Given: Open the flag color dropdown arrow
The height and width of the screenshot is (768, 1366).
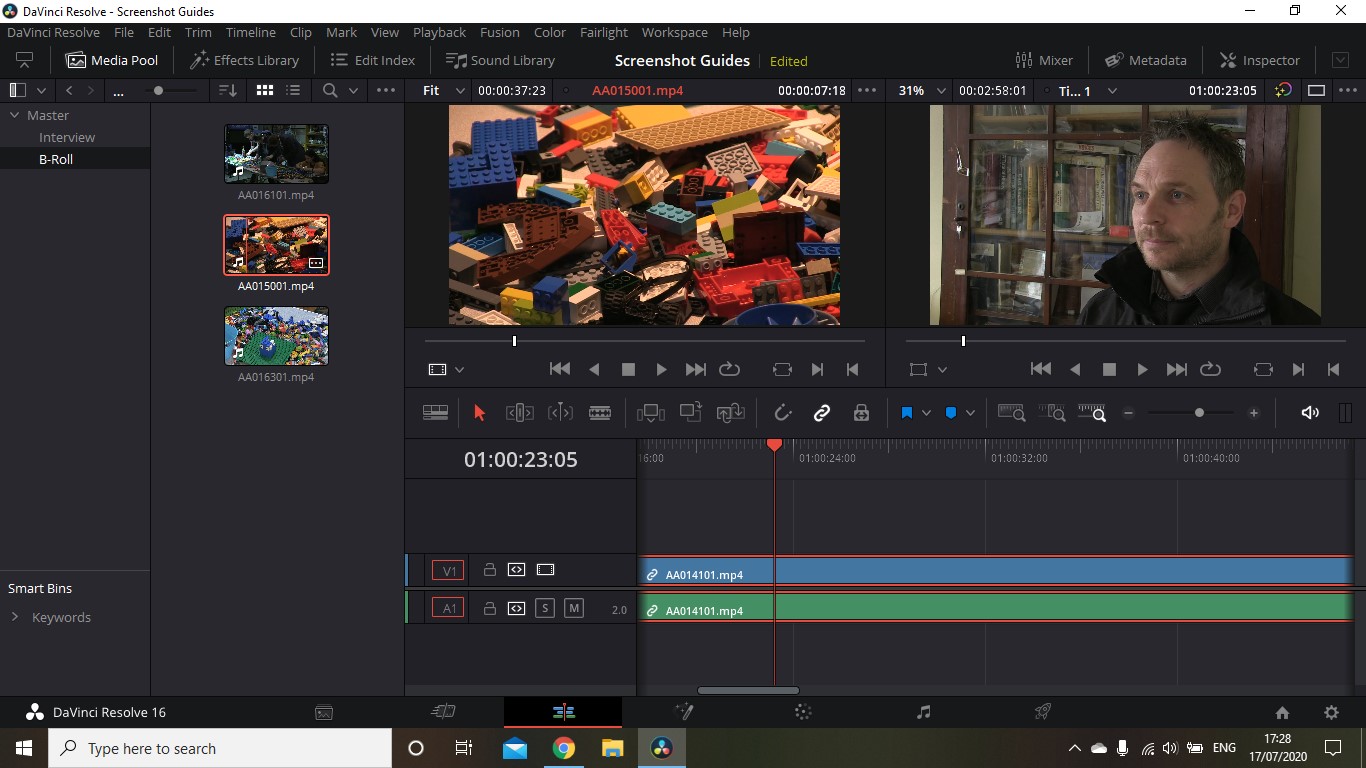Looking at the screenshot, I should pyautogui.click(x=926, y=413).
